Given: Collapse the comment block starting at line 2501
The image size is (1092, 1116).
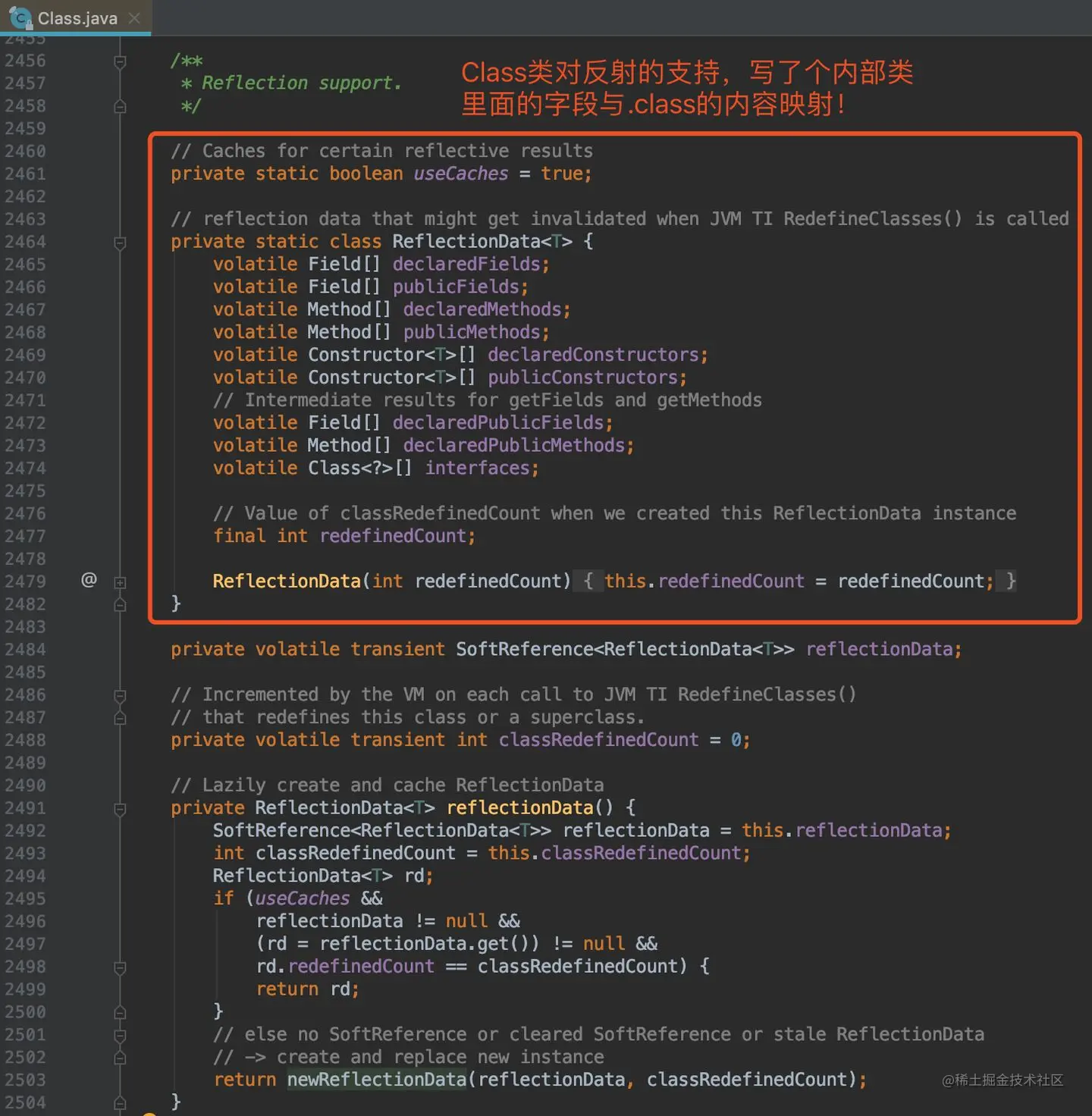Looking at the screenshot, I should click(x=120, y=1036).
